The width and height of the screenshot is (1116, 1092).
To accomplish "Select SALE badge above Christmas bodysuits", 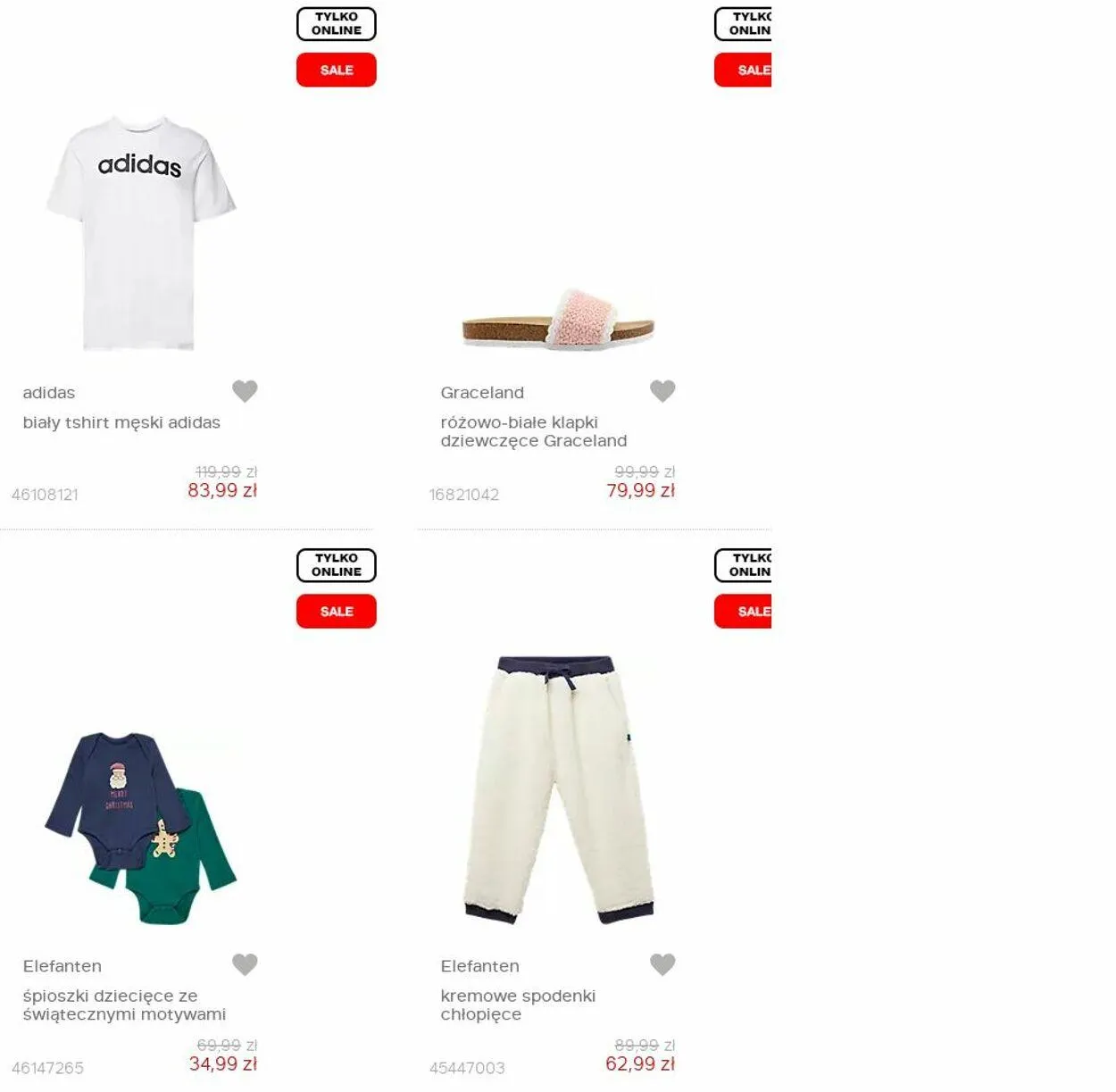I will pos(337,612).
